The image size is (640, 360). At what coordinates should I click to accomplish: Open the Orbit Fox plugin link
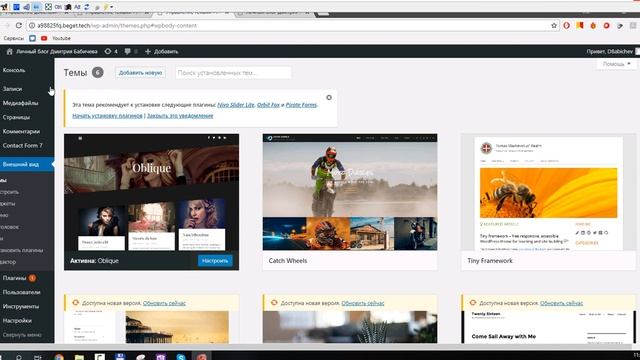(x=268, y=105)
